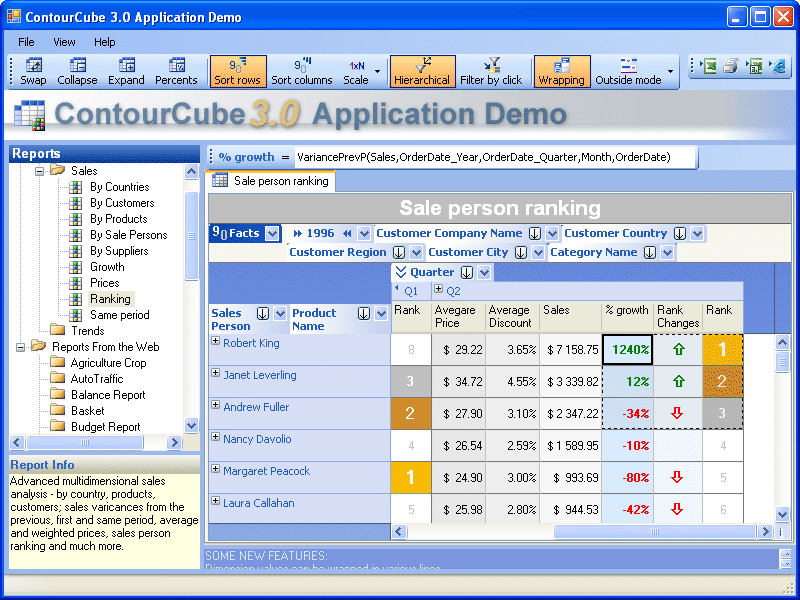Toggle the Wrapping button
The height and width of the screenshot is (600, 800).
pyautogui.click(x=562, y=71)
